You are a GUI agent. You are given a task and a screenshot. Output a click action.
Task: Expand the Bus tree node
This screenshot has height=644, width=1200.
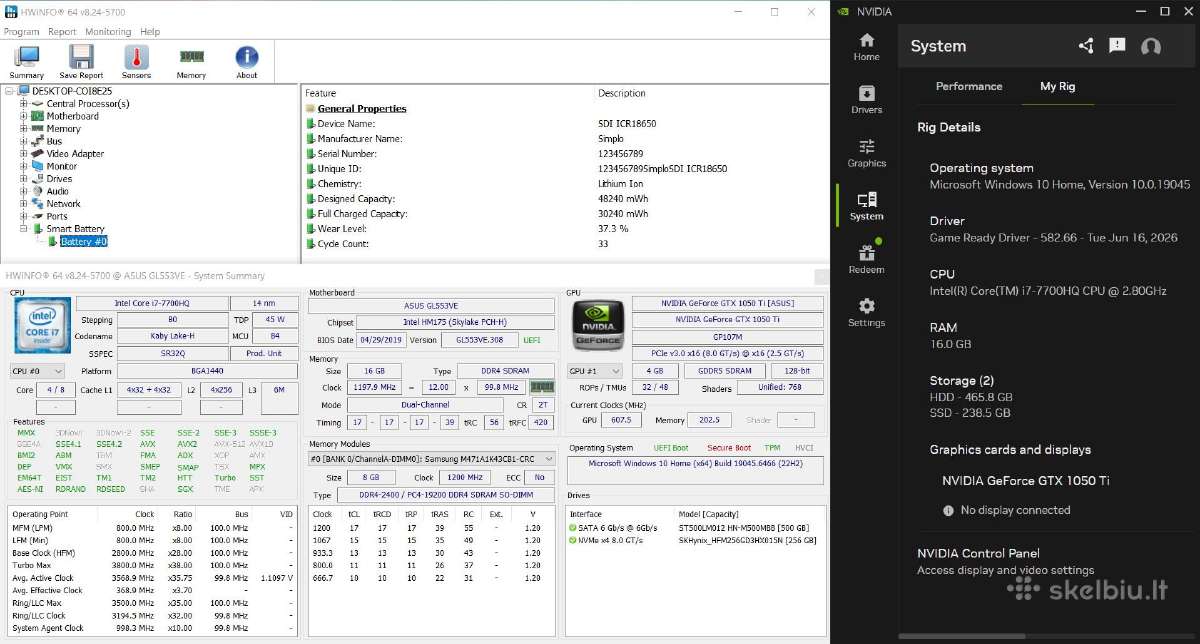click(x=23, y=141)
